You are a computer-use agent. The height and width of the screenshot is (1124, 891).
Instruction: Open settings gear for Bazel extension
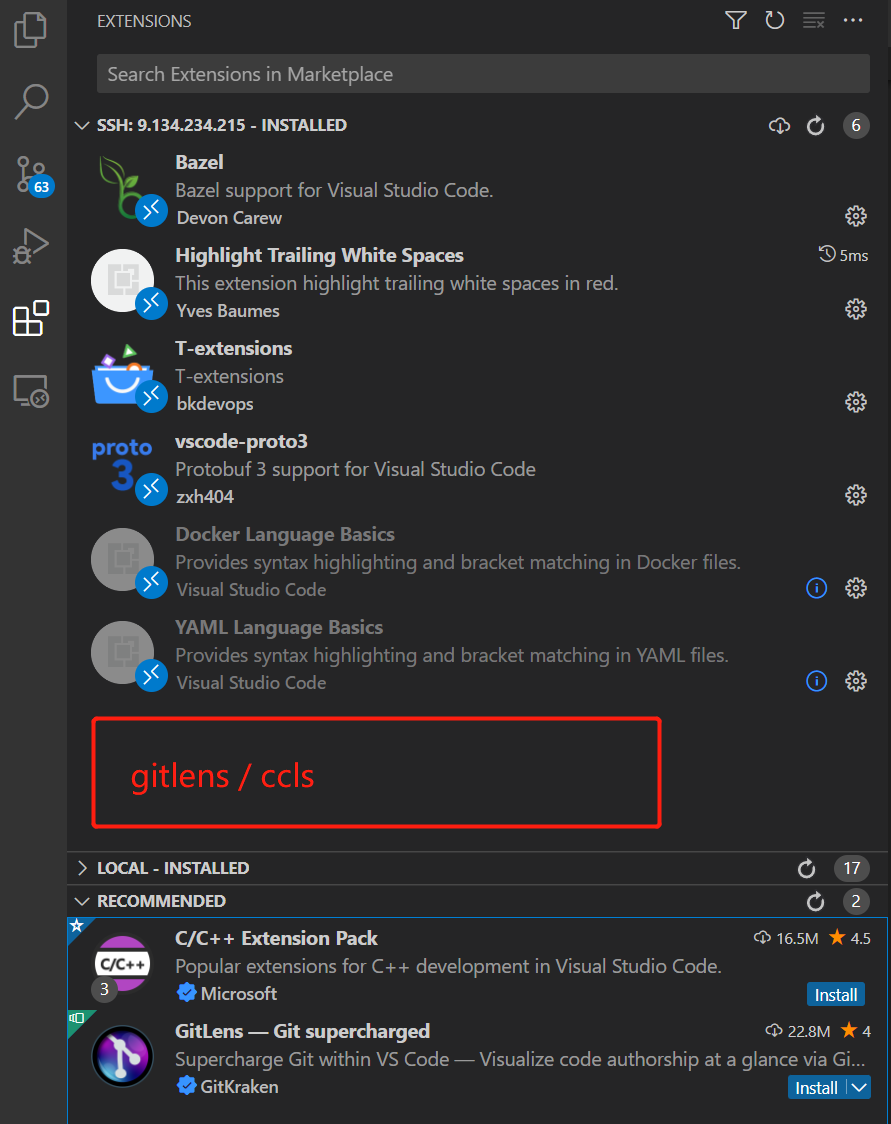[856, 215]
